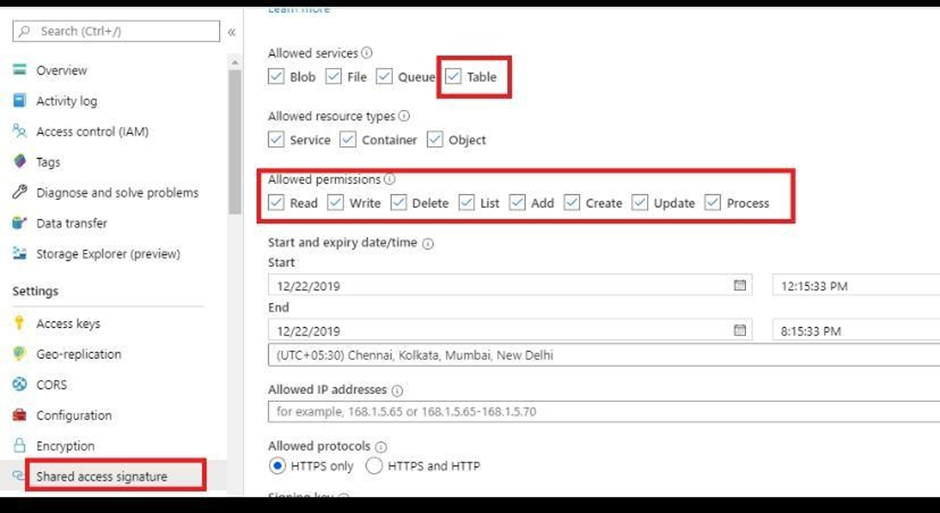This screenshot has width=940, height=513.
Task: Click the Overview menu icon
Action: coord(20,70)
